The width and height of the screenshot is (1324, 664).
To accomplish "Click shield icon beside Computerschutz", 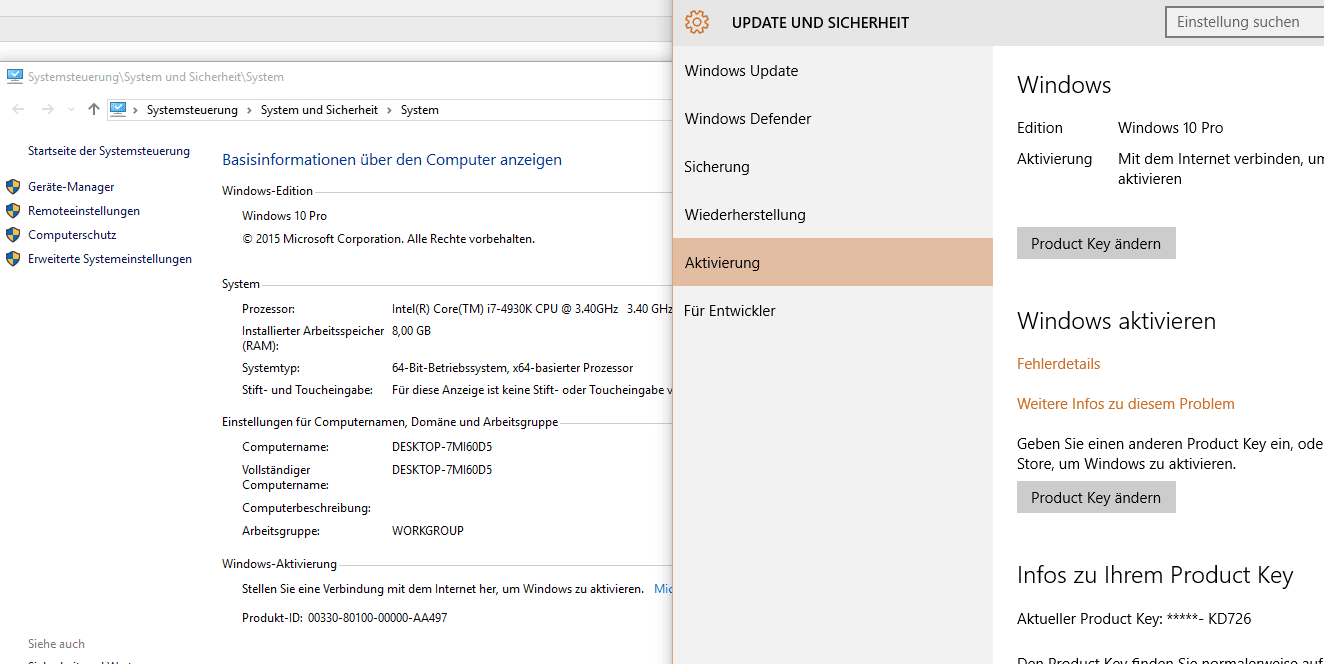I will [13, 234].
